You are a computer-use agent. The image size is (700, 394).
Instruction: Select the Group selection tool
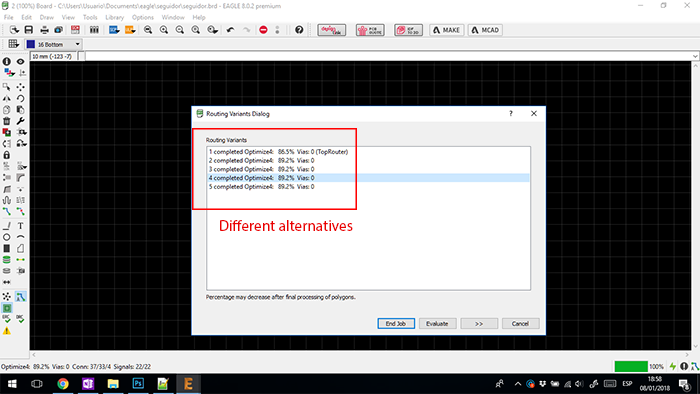tap(7, 87)
